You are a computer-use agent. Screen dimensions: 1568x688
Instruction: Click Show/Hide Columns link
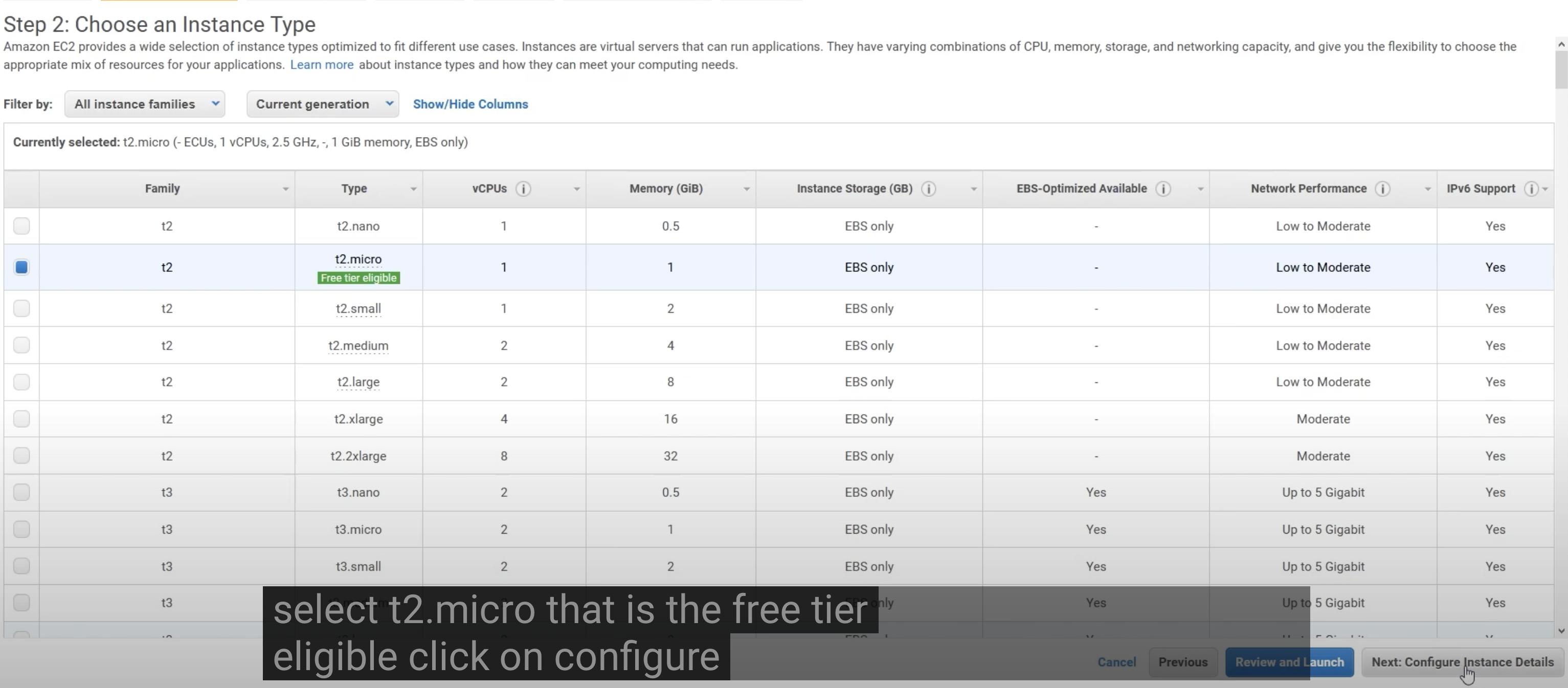[x=471, y=104]
